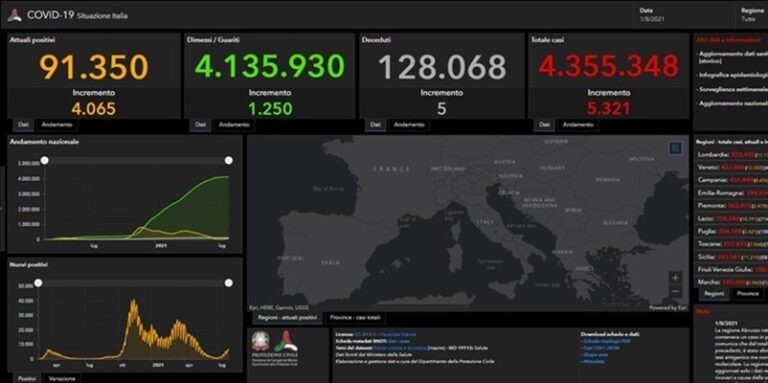Click the Protezione Civile logo in header
Screen dimensions: 768x383
click(14, 15)
